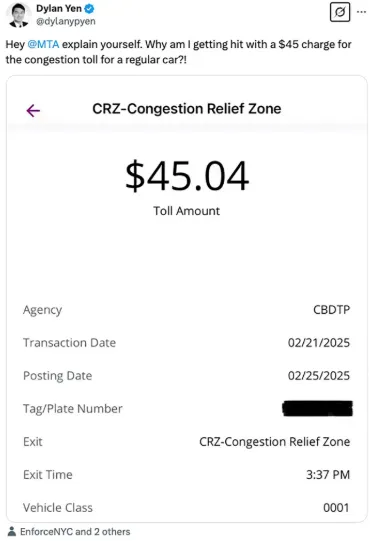
Task: Open the Grok icon button on tweet
Action: point(340,12)
